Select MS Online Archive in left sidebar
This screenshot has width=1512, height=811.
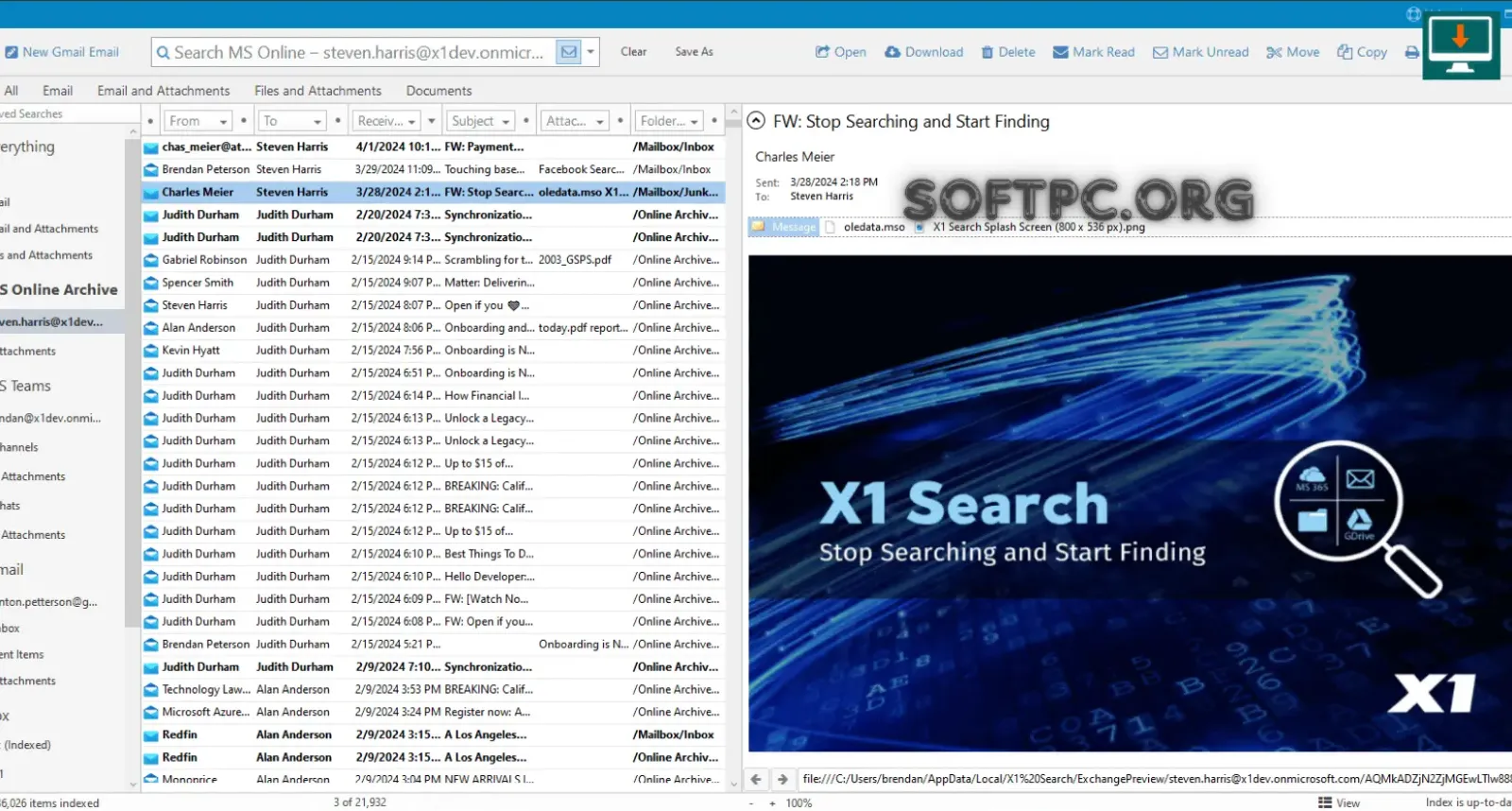(60, 290)
